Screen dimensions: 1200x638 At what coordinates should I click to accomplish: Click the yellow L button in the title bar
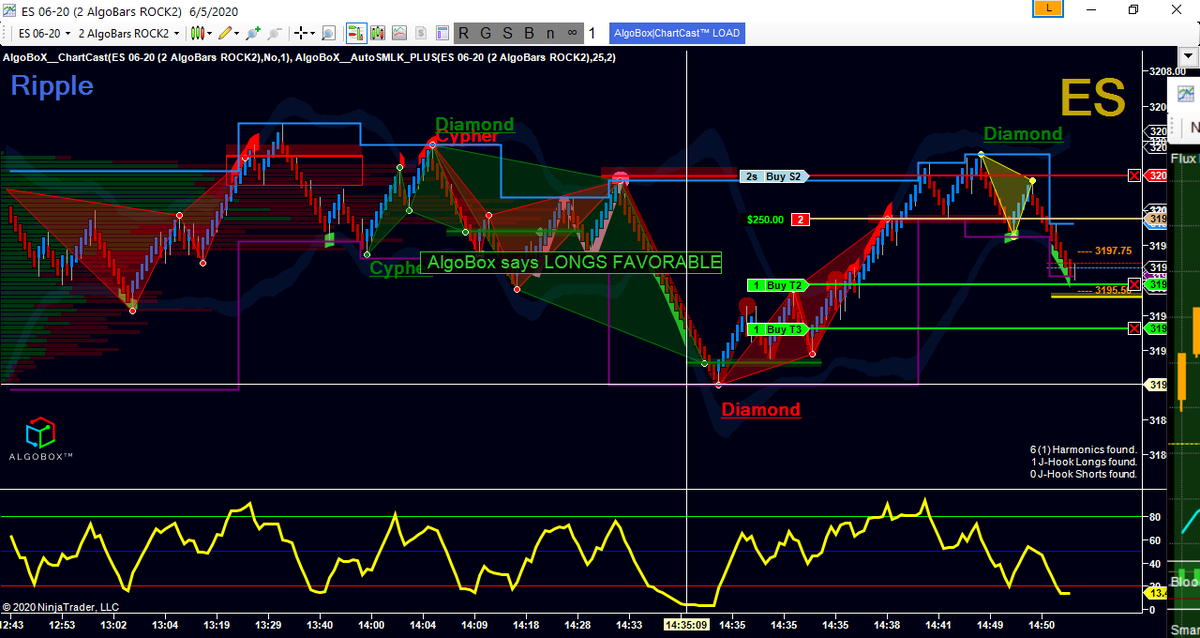1048,9
